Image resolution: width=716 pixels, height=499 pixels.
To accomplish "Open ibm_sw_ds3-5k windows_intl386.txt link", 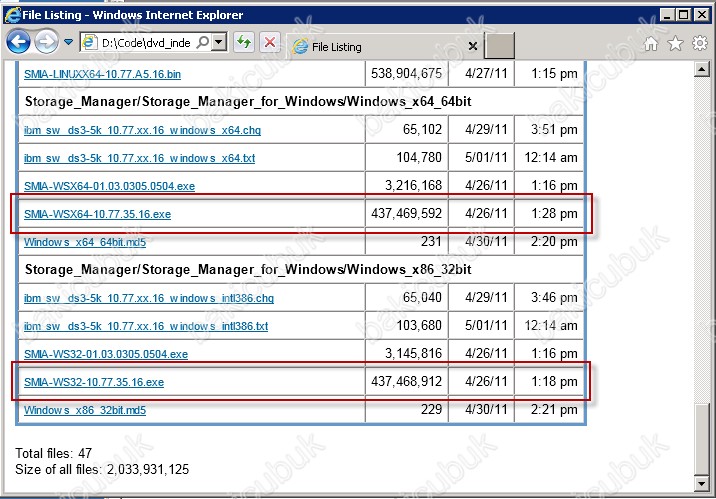I will (146, 326).
